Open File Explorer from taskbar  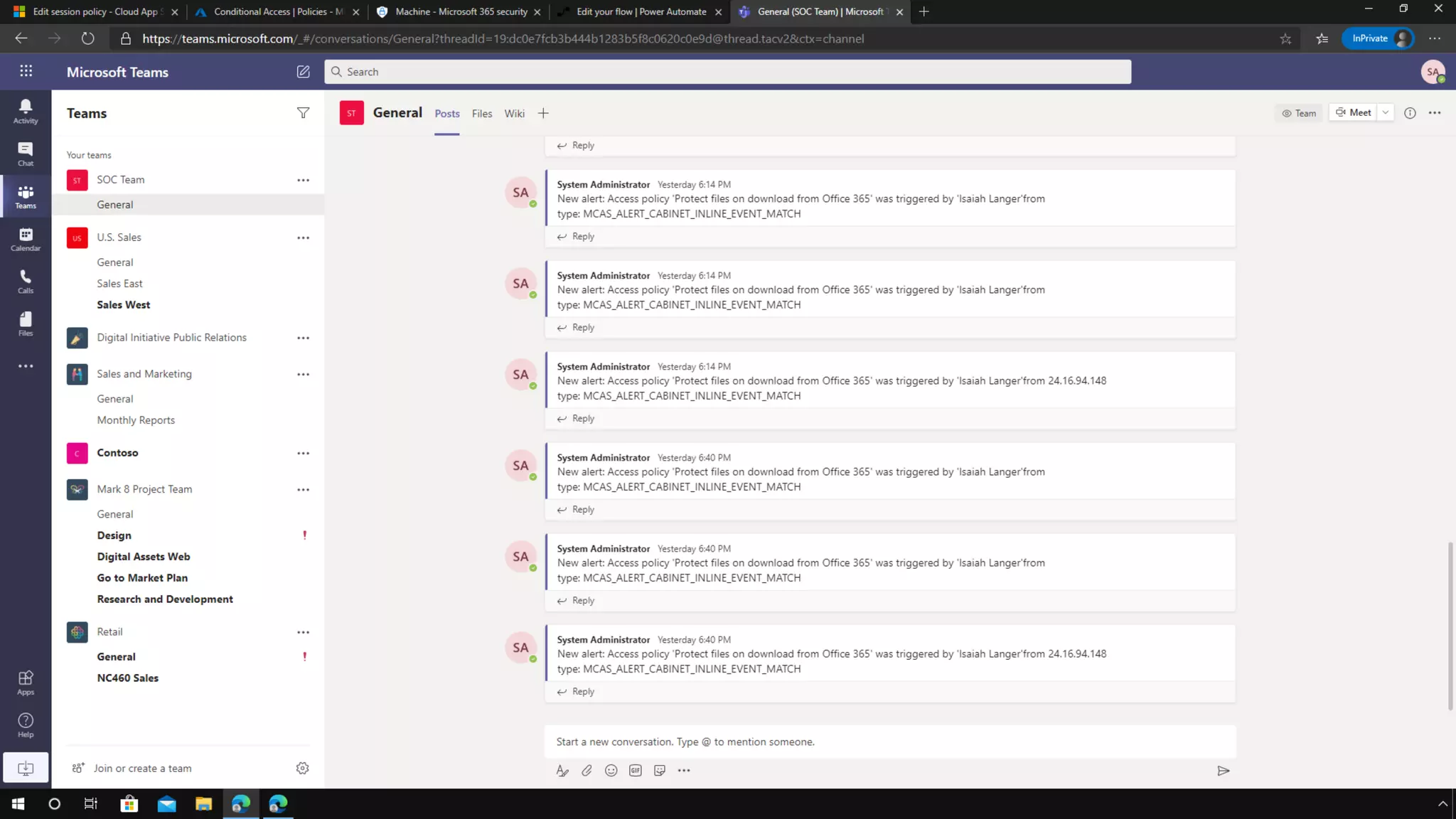point(204,804)
